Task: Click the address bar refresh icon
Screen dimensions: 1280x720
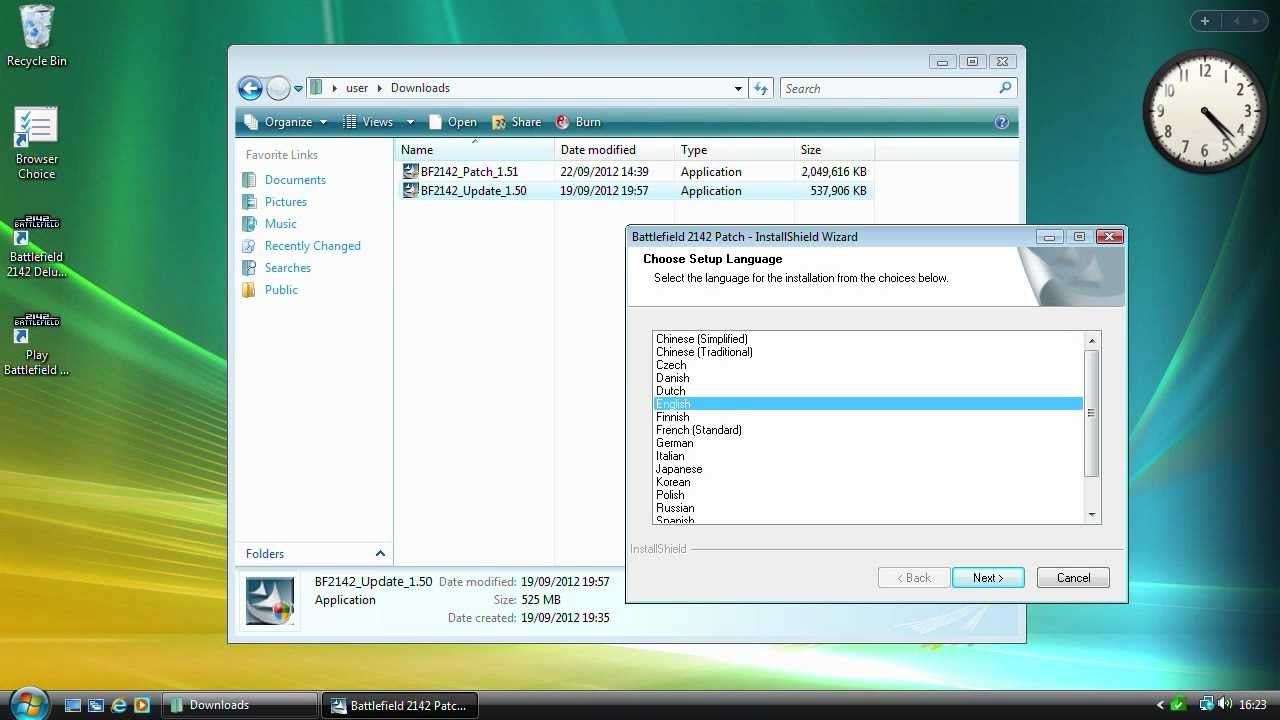Action: (761, 88)
